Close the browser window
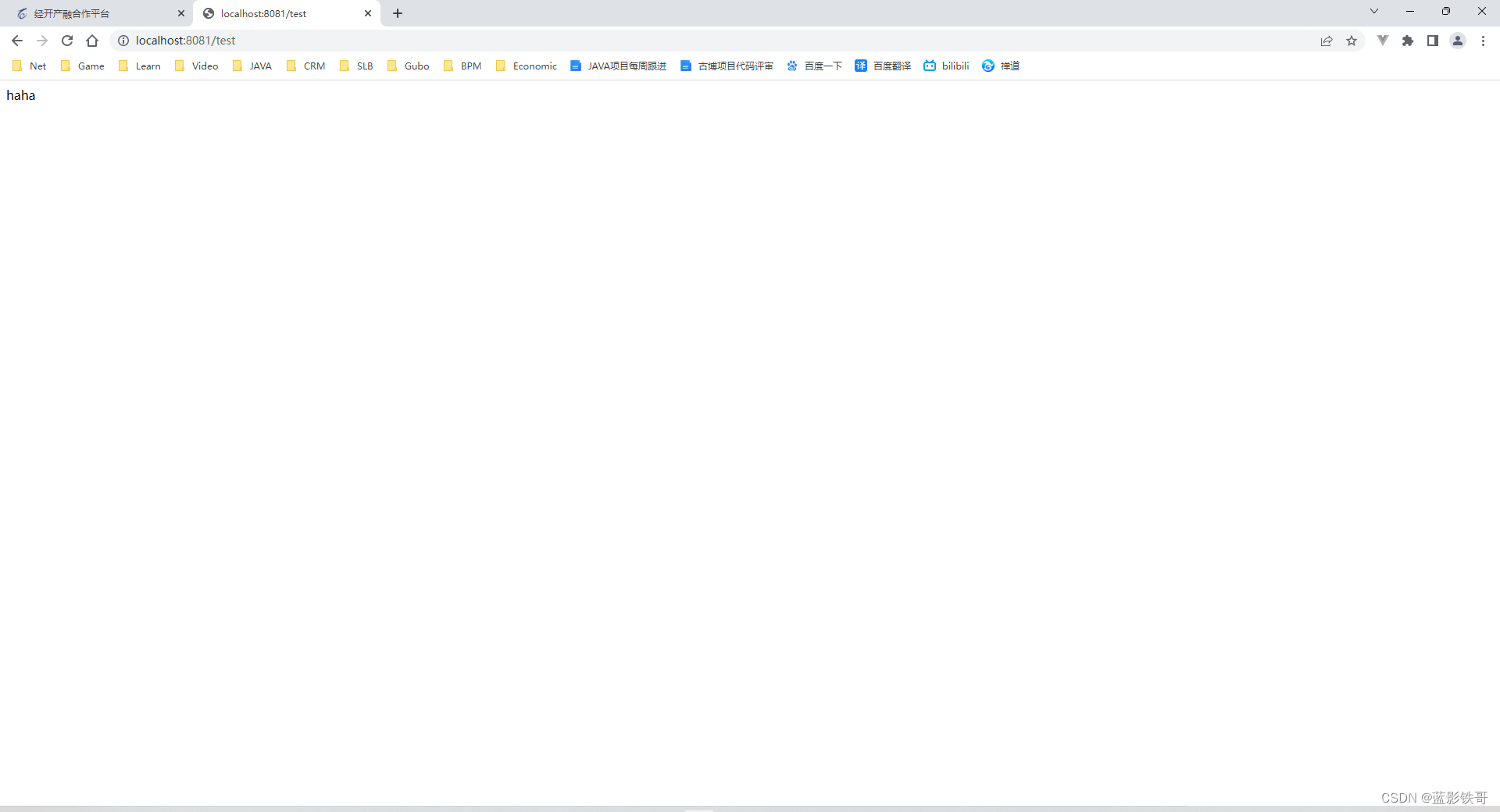The image size is (1500, 812). pyautogui.click(x=1482, y=12)
